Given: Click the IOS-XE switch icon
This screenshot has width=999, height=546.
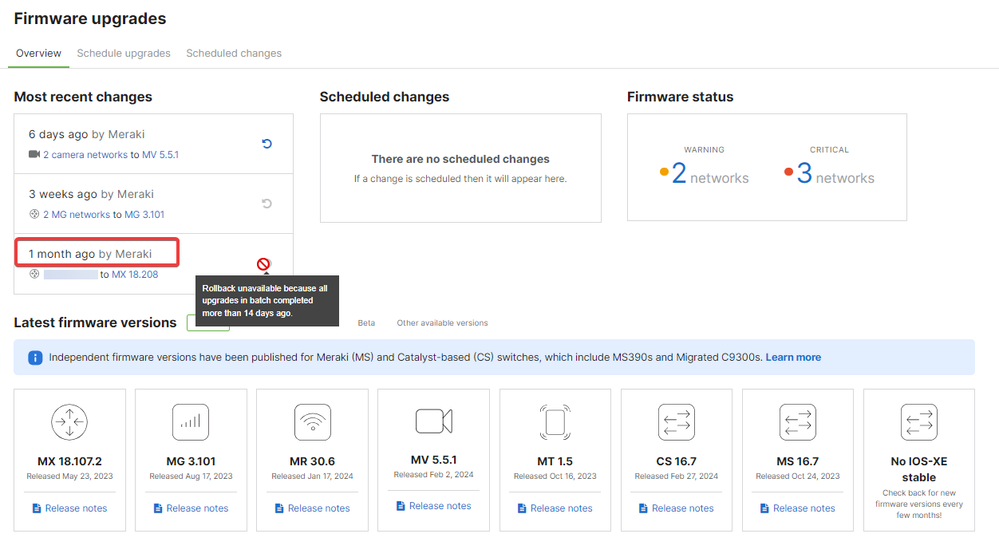Looking at the screenshot, I should pos(919,422).
